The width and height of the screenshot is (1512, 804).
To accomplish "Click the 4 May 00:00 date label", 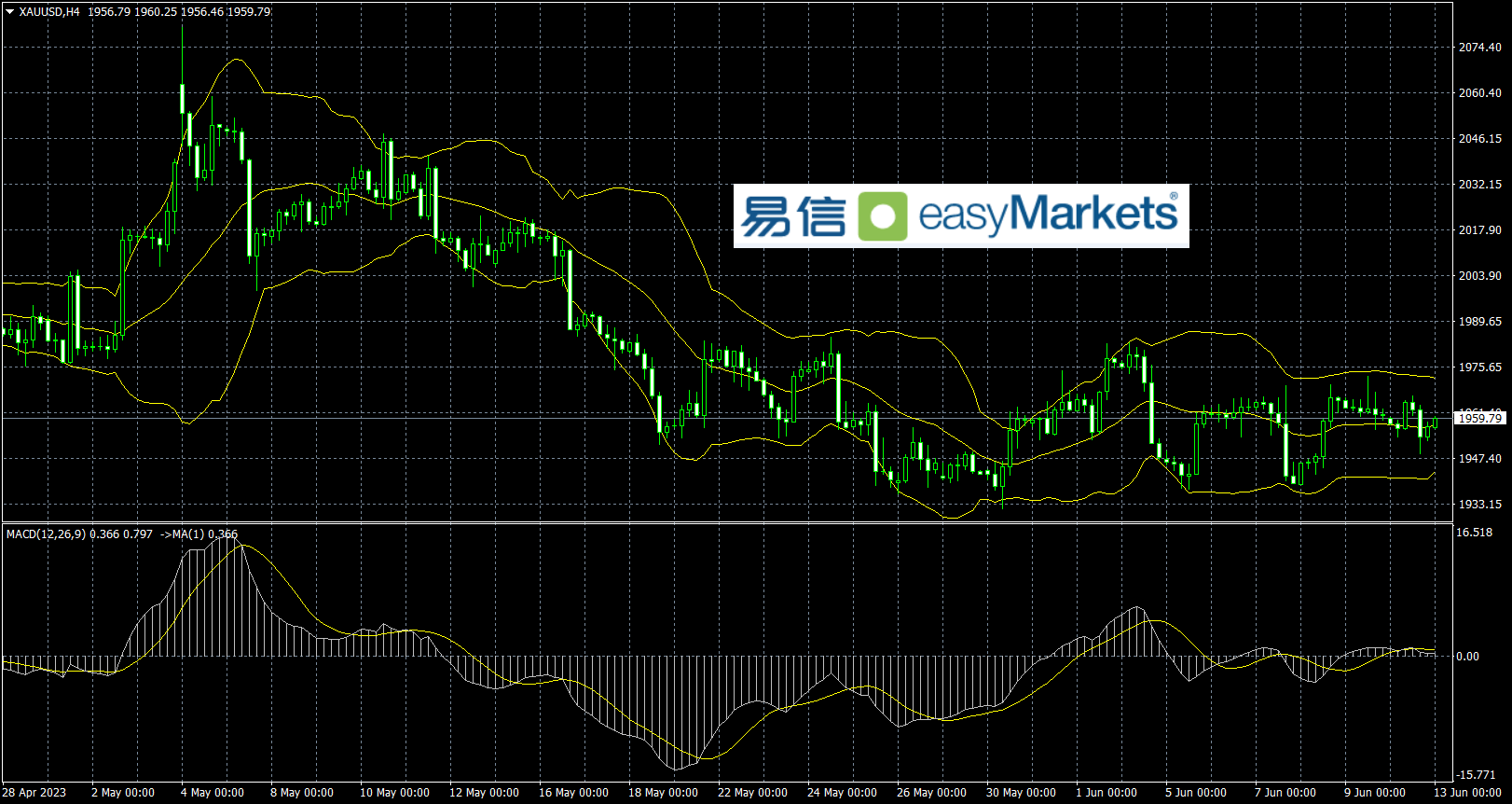I will pos(213,793).
